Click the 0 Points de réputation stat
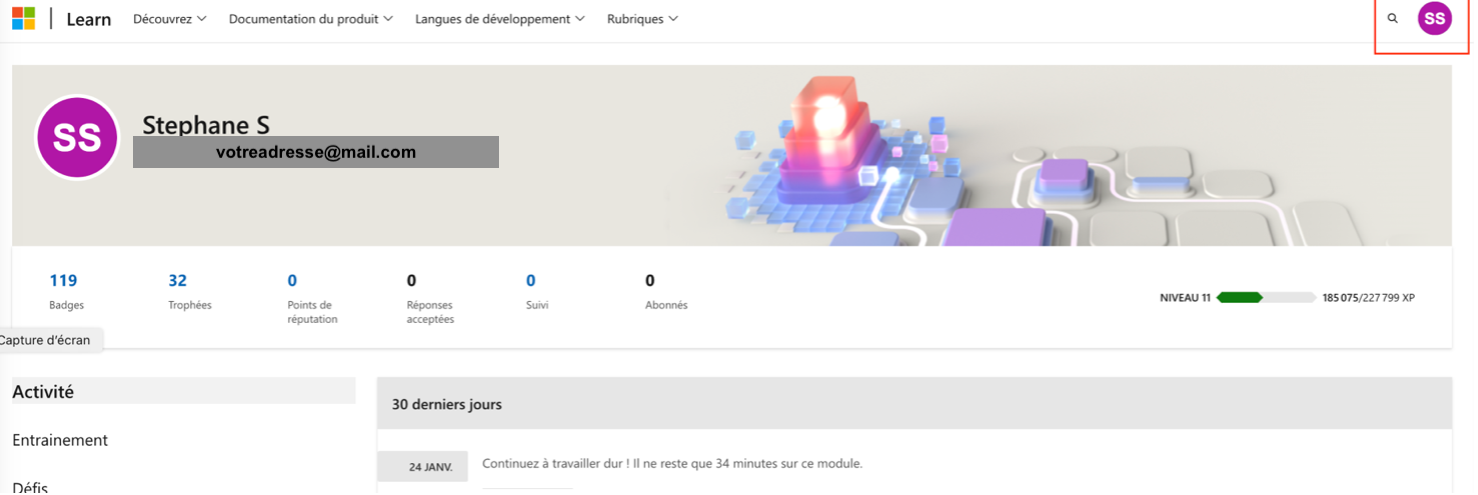1478x495 pixels. click(292, 281)
